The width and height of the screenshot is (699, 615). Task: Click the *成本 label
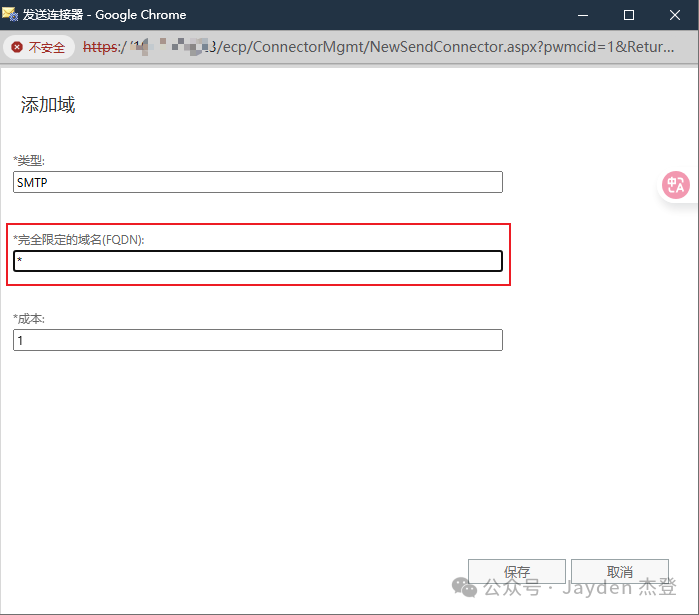point(28,319)
